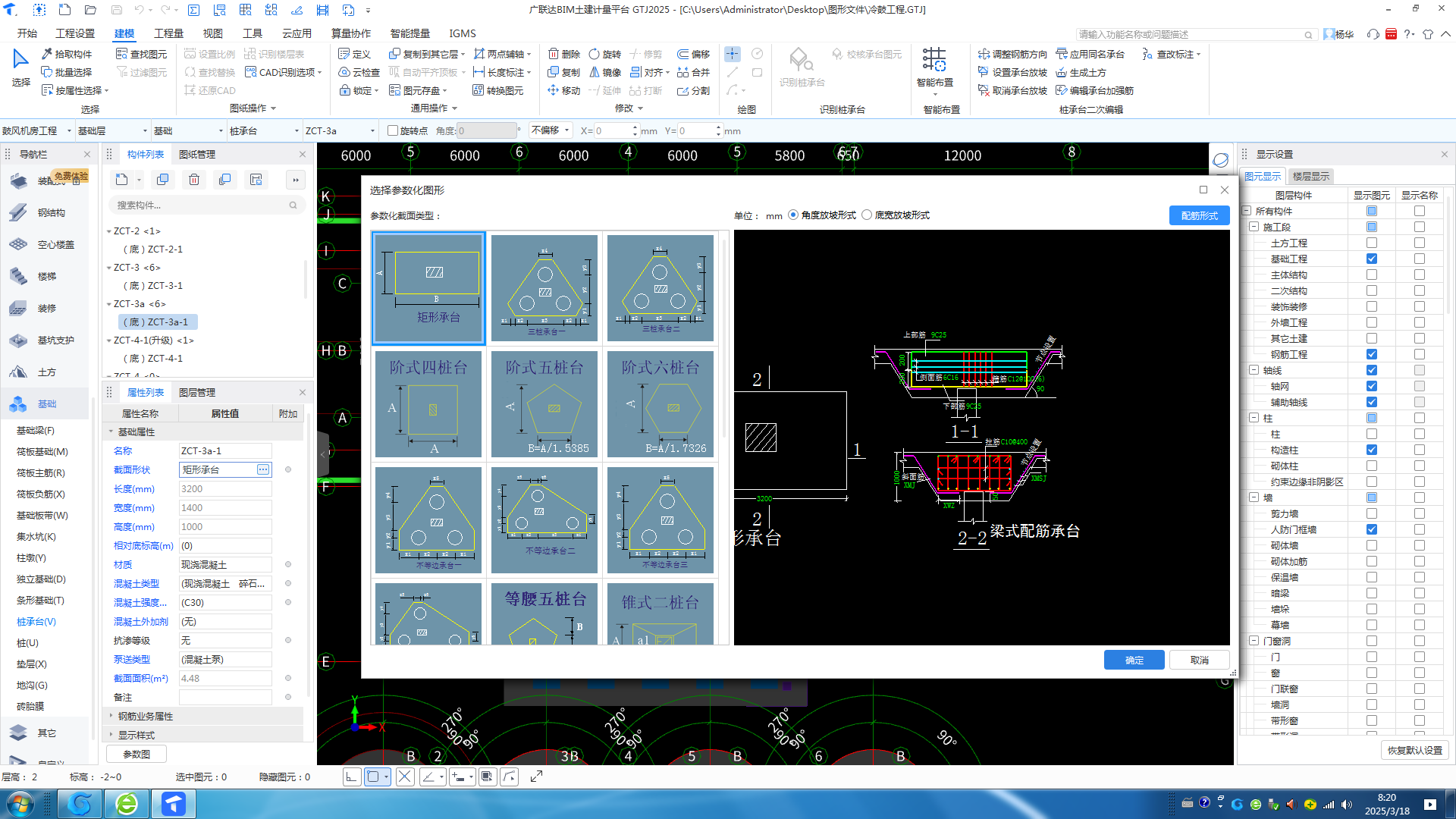1456x819 pixels.
Task: Click the 调整钢筋方向 rebar direction tool
Action: [x=1012, y=54]
